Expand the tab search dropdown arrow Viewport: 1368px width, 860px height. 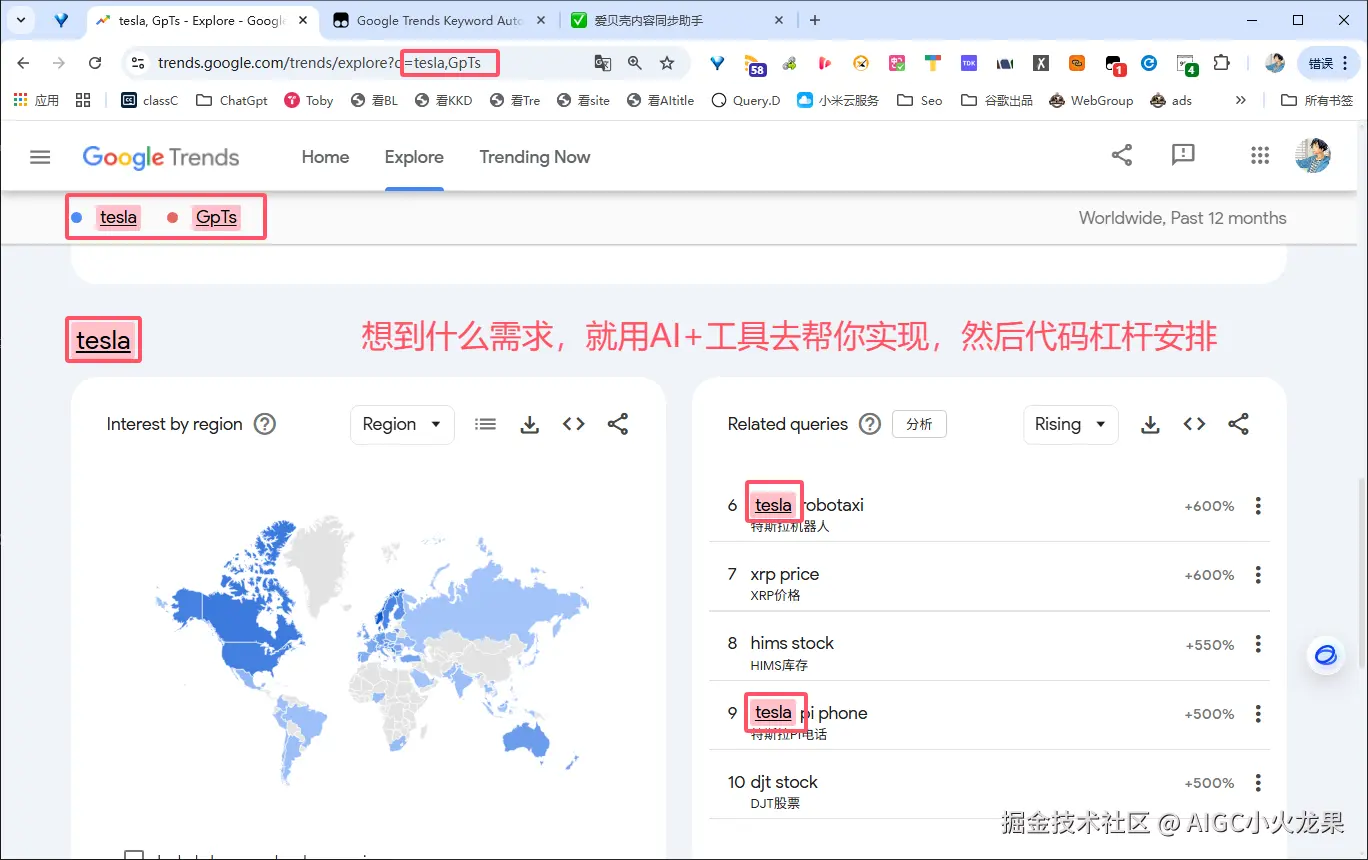coord(22,20)
